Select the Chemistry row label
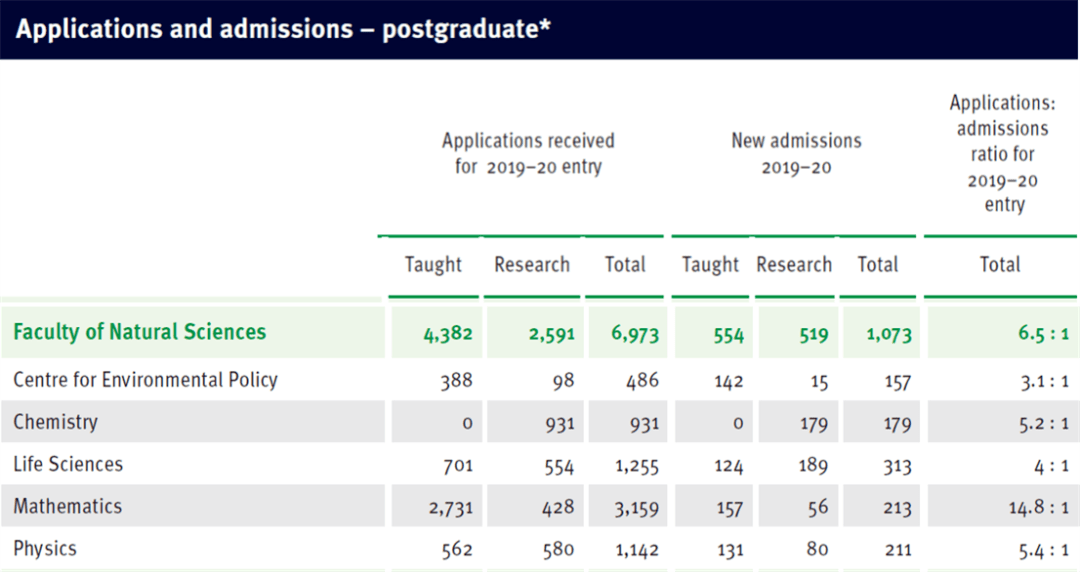The height and width of the screenshot is (572, 1080). 56,422
